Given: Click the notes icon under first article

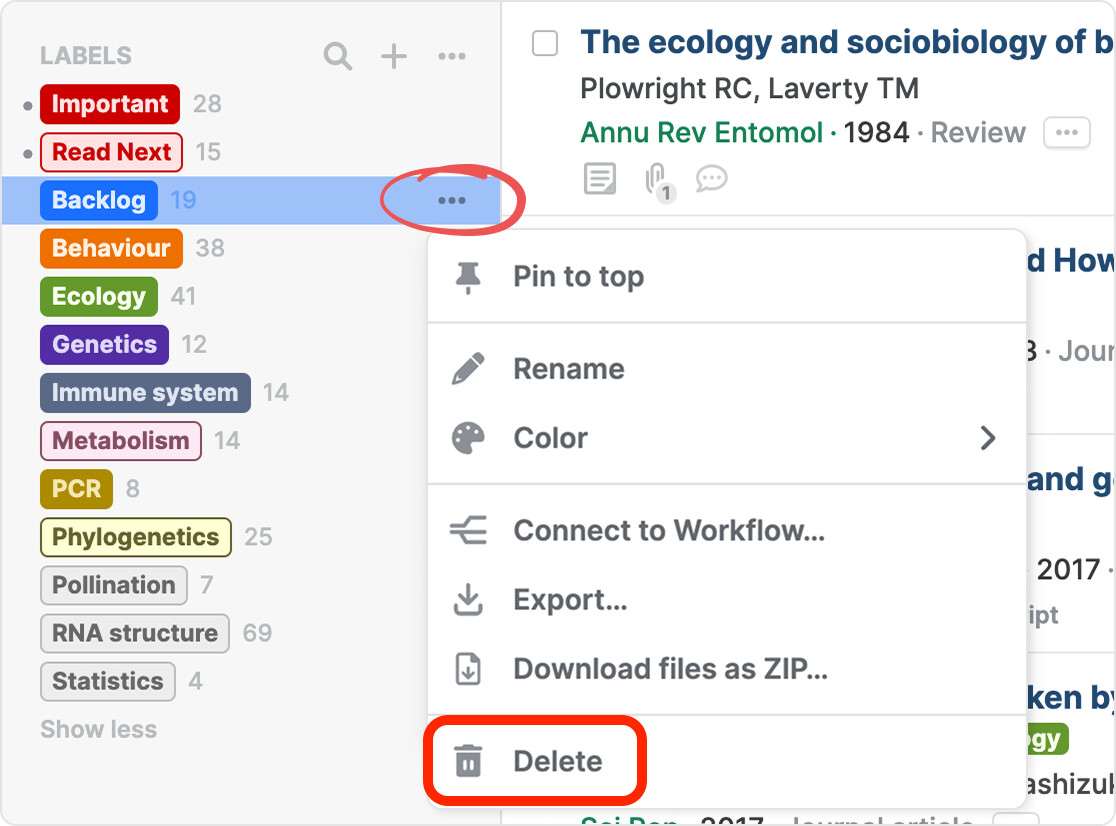Looking at the screenshot, I should pos(600,180).
